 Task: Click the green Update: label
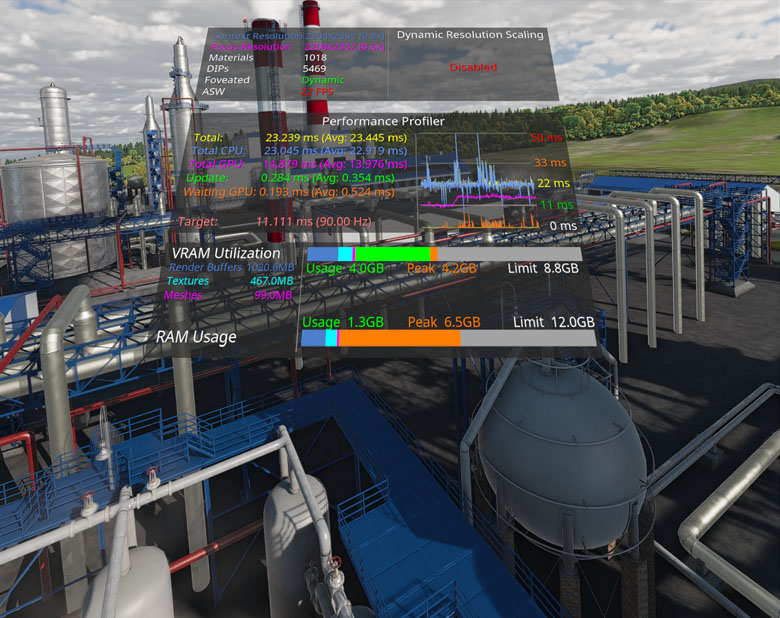click(207, 178)
